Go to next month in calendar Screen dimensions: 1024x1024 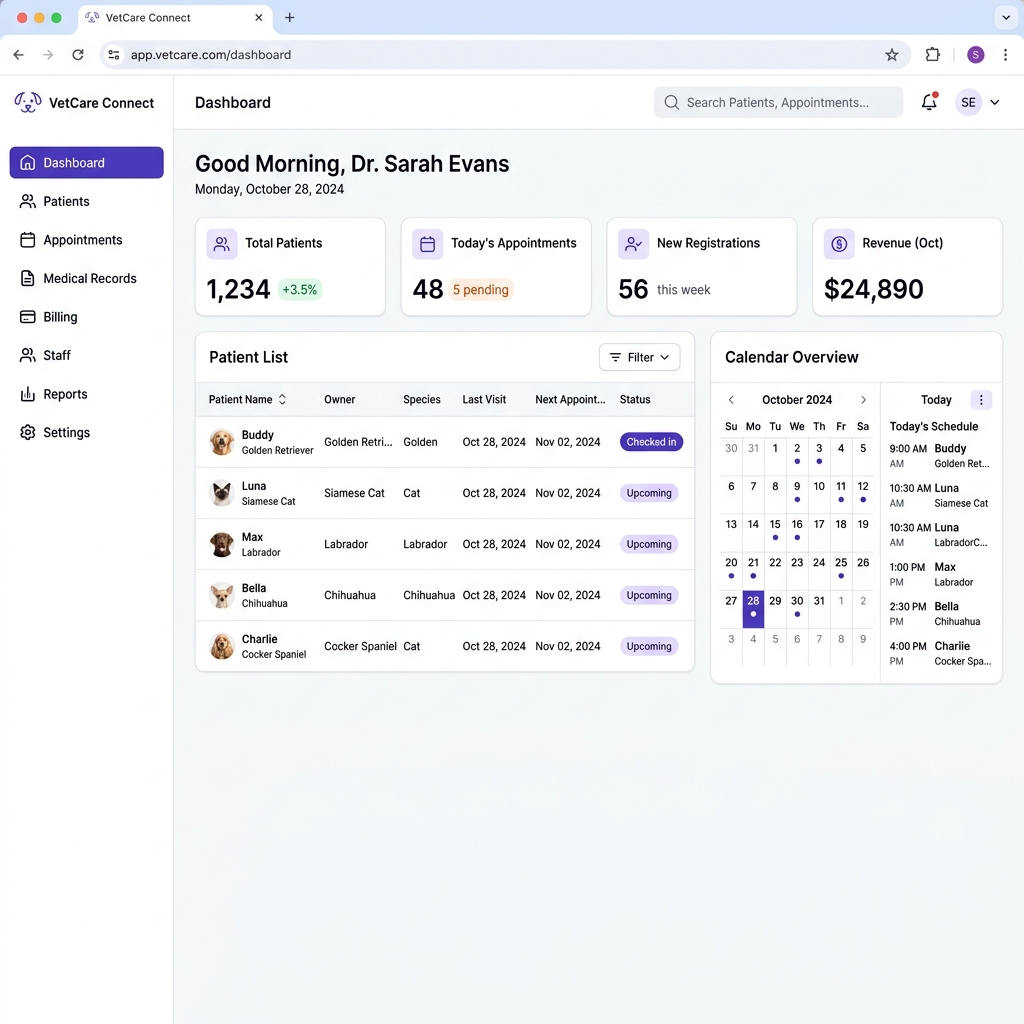pyautogui.click(x=864, y=400)
